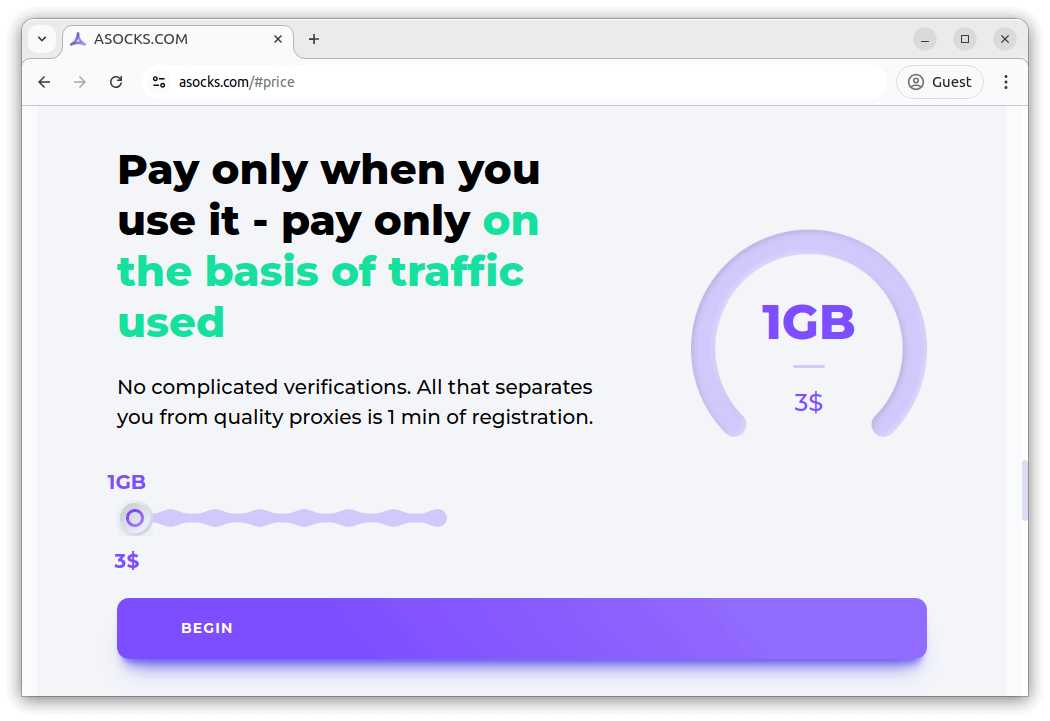Close the ASOCKS.COM tab
The height and width of the screenshot is (721, 1050).
coord(279,39)
